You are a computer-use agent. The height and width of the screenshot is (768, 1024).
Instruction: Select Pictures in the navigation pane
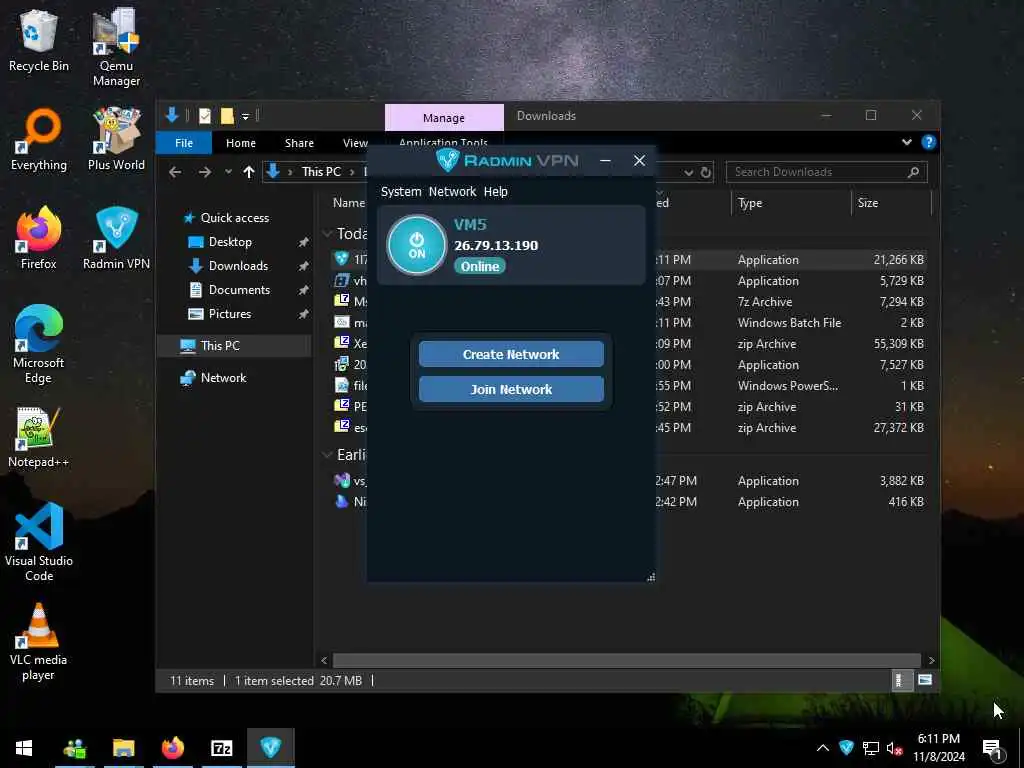pos(229,313)
